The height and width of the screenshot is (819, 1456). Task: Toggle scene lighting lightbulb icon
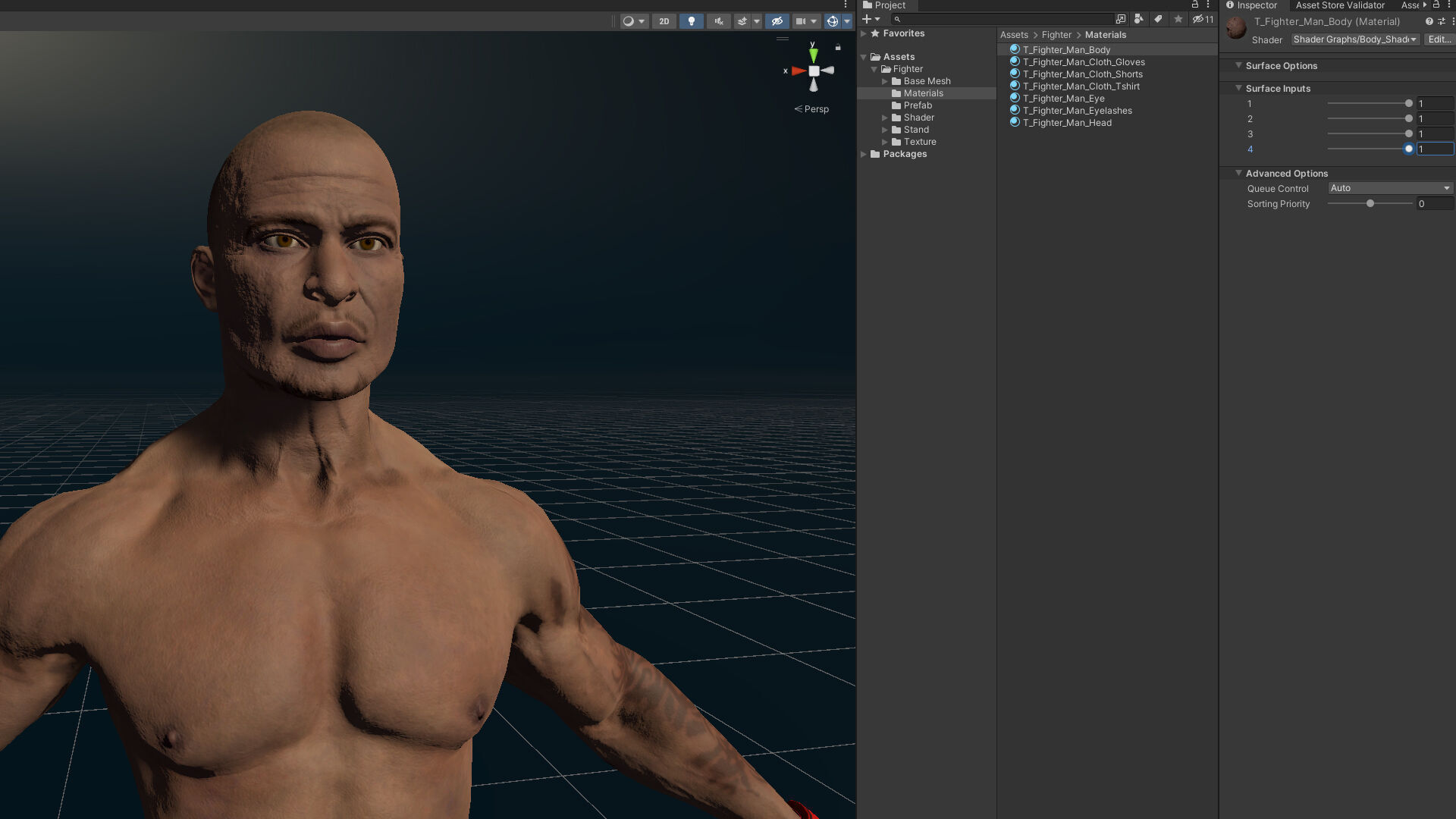coord(691,21)
